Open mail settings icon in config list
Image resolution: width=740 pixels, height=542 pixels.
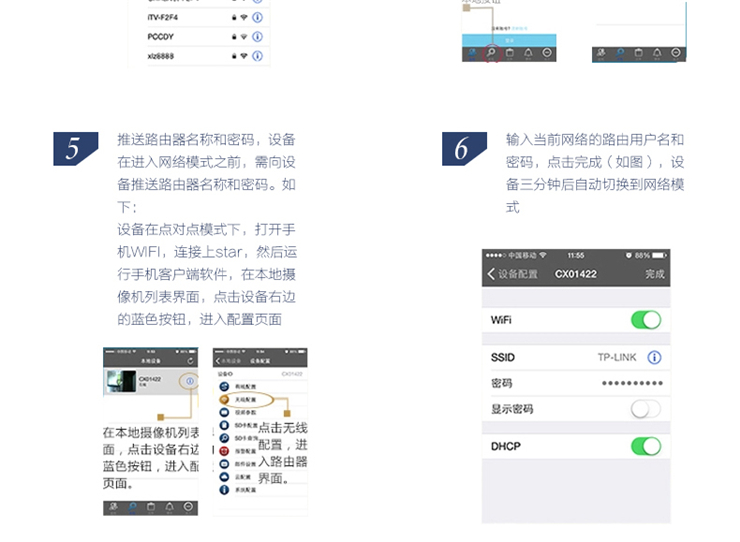[224, 464]
